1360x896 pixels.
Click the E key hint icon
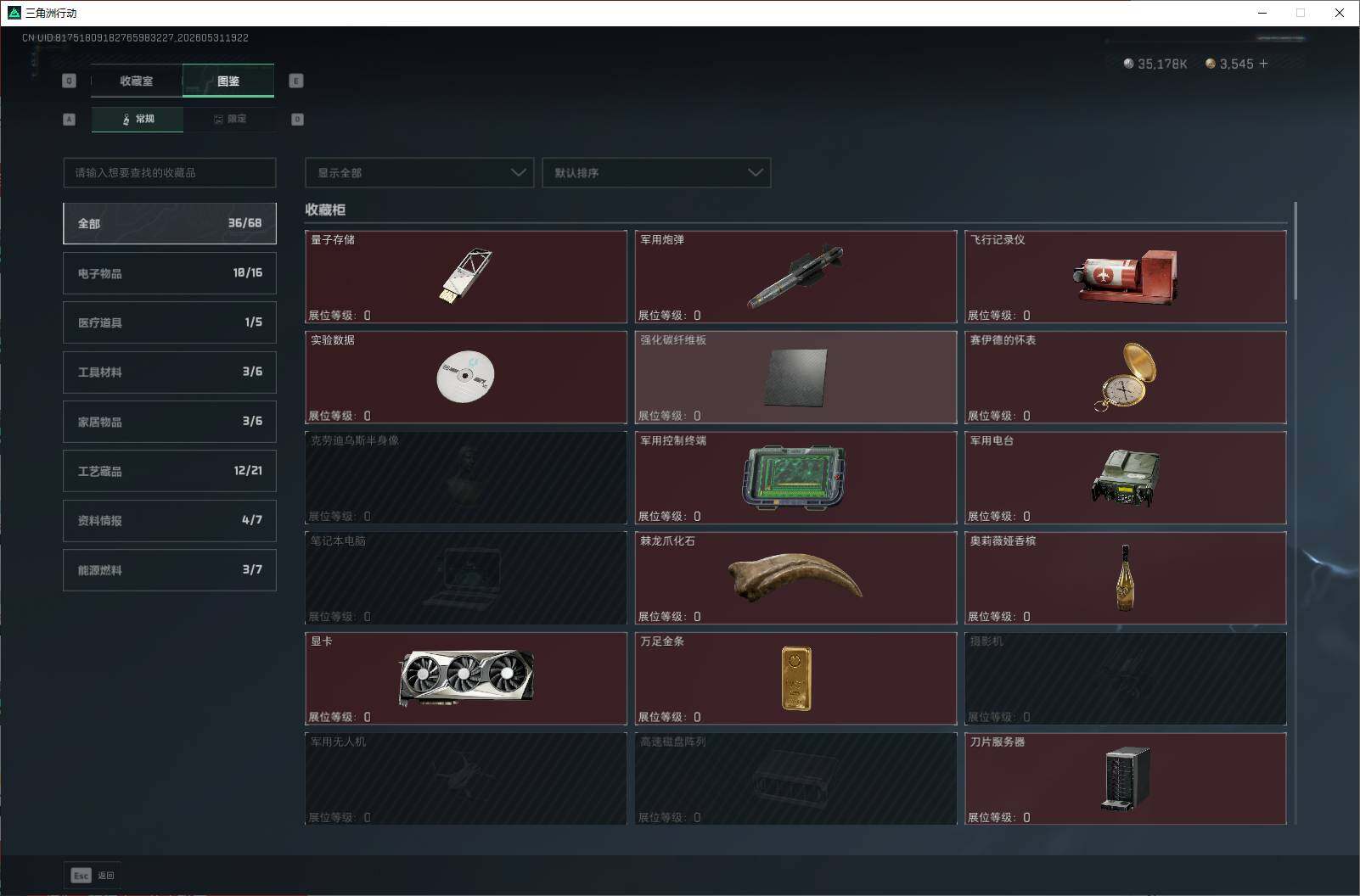(x=296, y=81)
